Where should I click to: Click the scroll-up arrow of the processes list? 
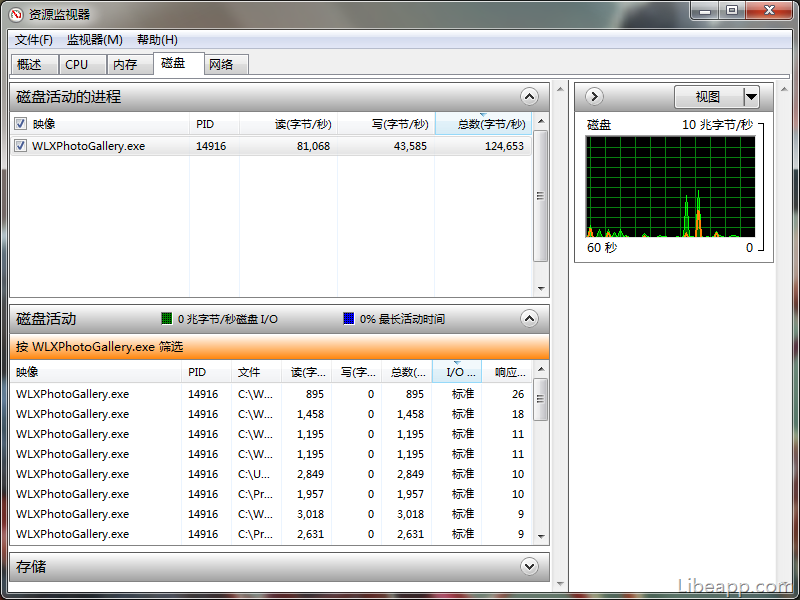pyautogui.click(x=541, y=121)
